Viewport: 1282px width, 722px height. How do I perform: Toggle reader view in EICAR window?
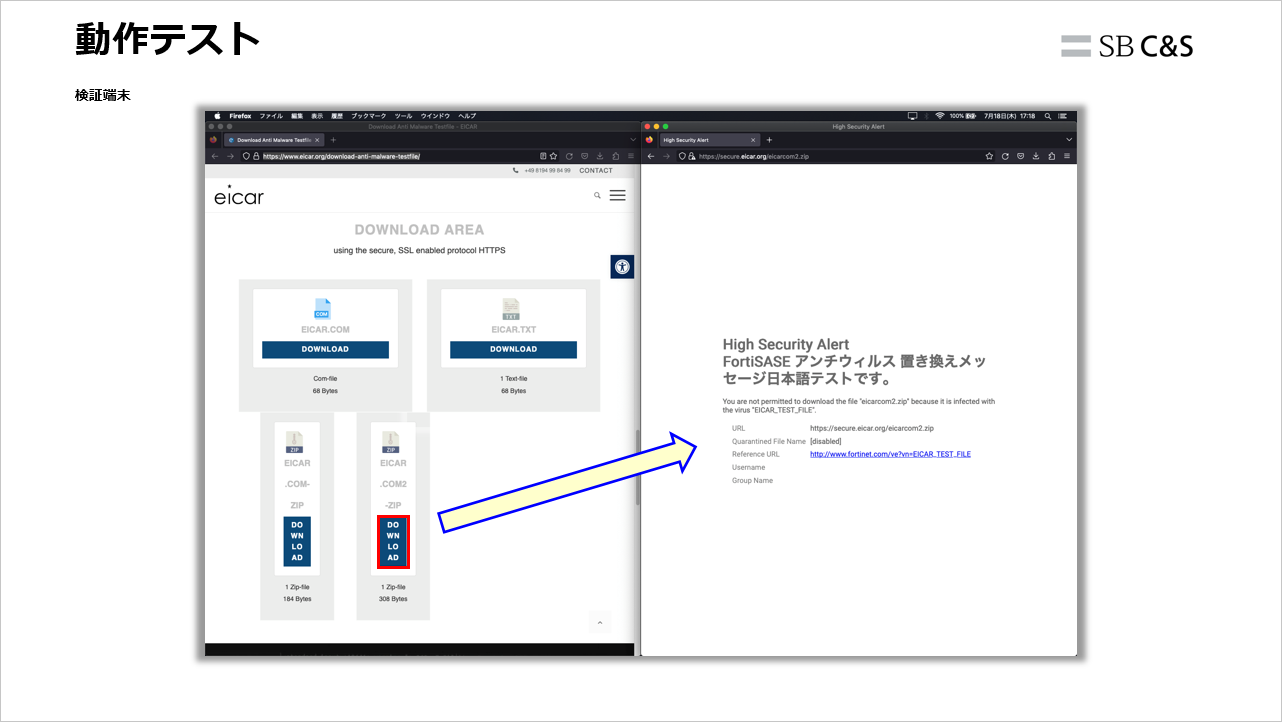[x=543, y=156]
